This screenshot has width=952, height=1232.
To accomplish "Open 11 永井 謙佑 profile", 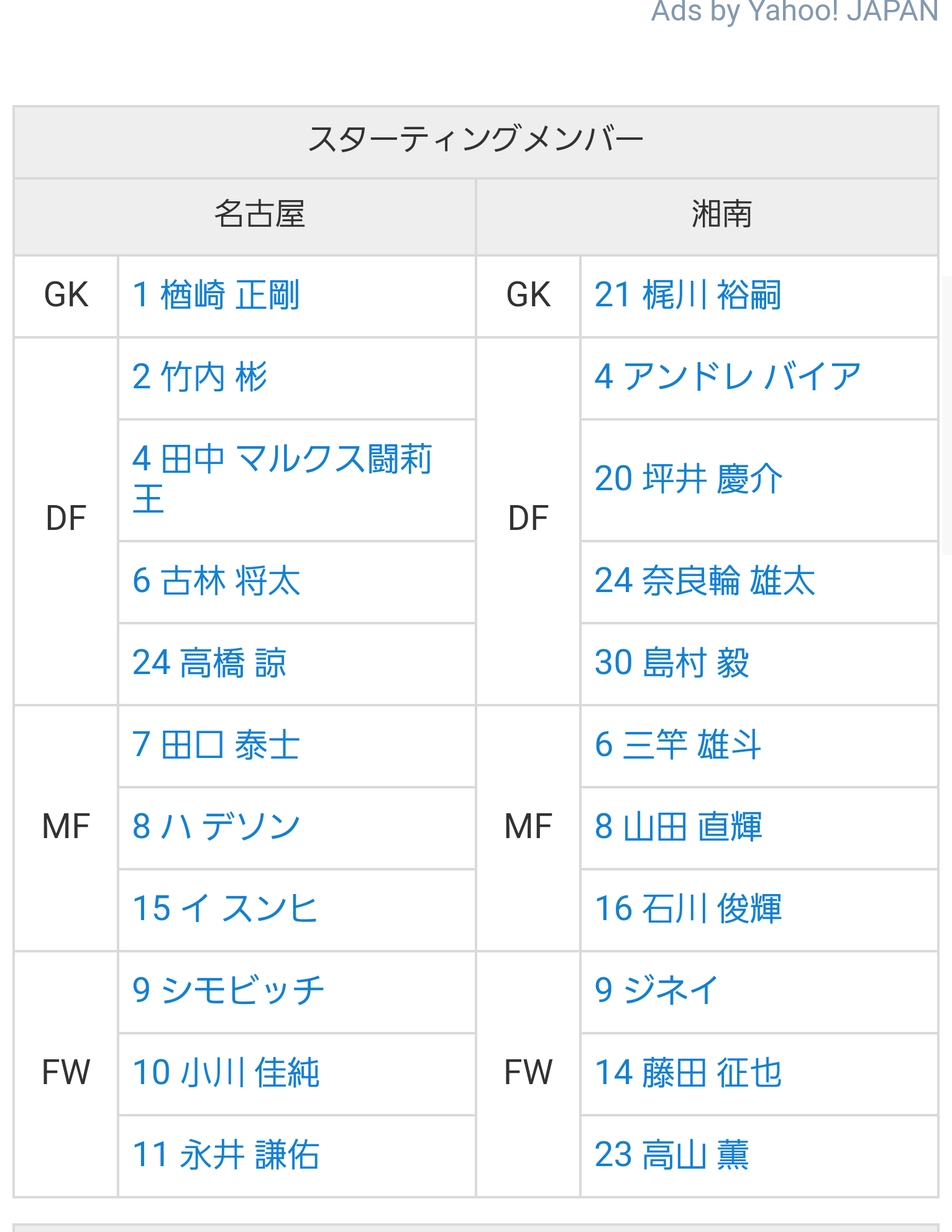I will pos(226,1155).
